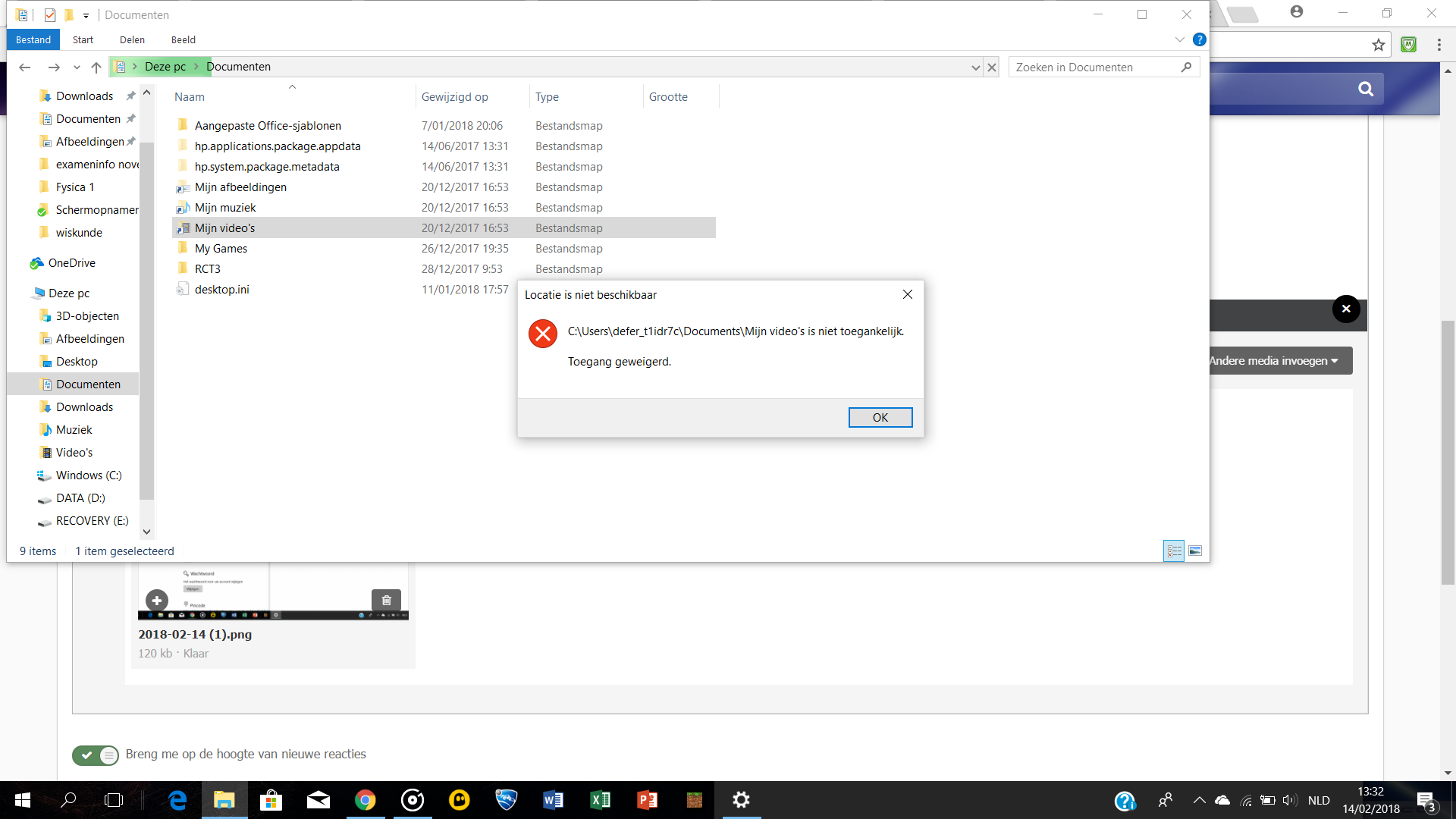Go up one folder level arrow
The width and height of the screenshot is (1456, 819).
click(x=96, y=67)
